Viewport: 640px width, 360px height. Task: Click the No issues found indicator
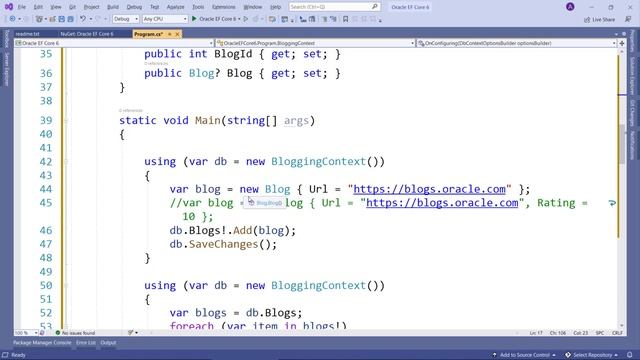(x=75, y=333)
